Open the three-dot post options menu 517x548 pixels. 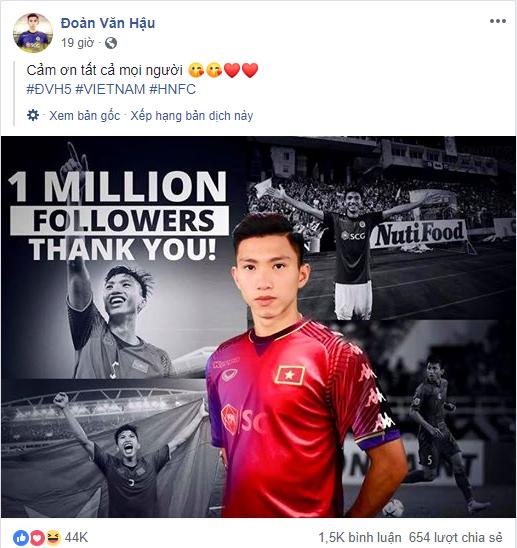click(497, 21)
